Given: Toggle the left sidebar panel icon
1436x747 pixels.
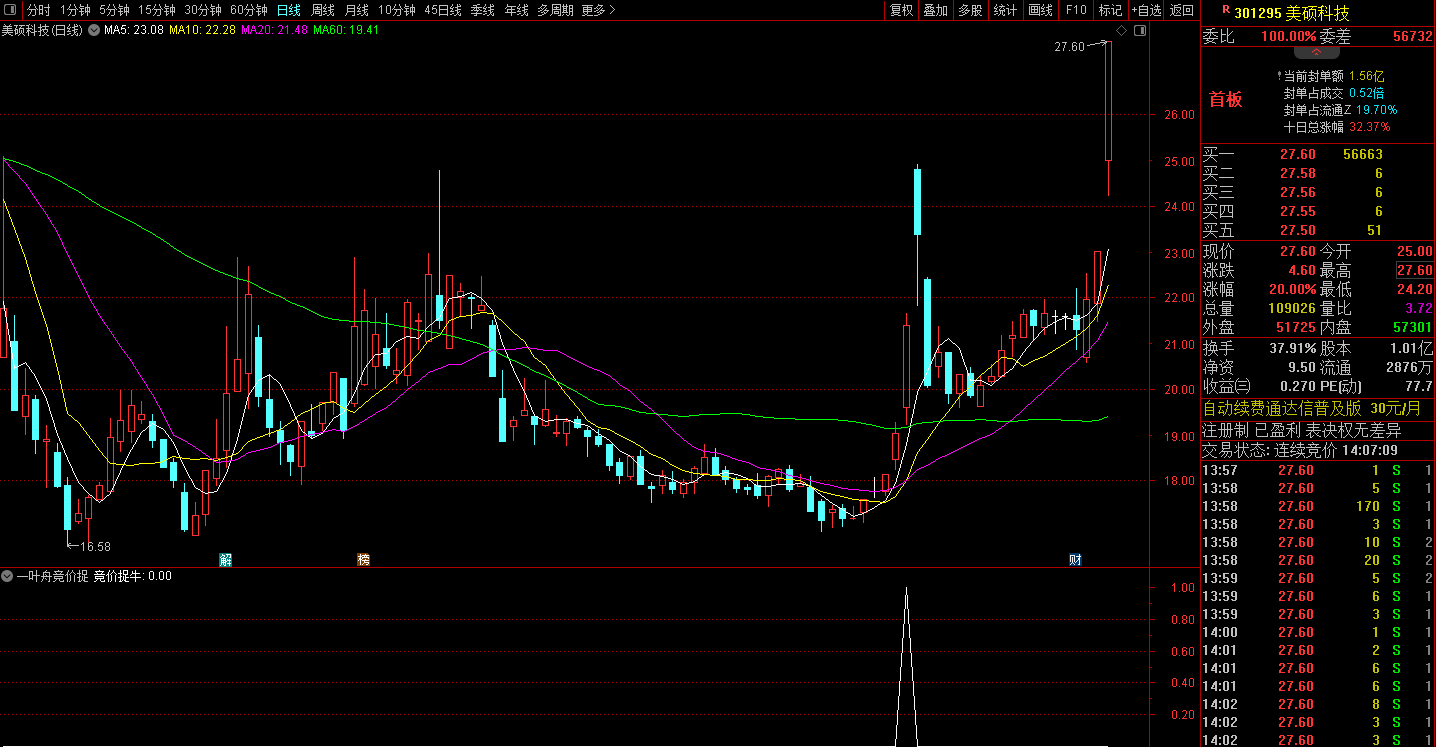Looking at the screenshot, I should [10, 10].
